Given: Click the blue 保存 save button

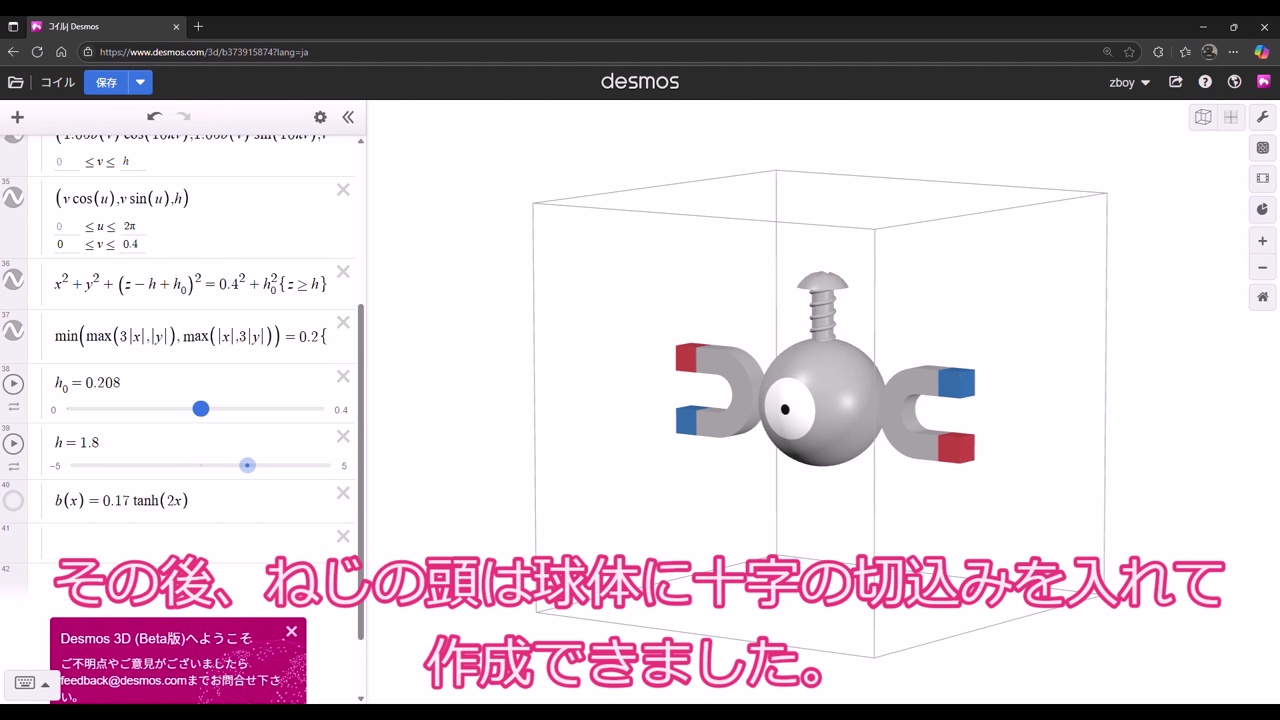Looking at the screenshot, I should [106, 82].
